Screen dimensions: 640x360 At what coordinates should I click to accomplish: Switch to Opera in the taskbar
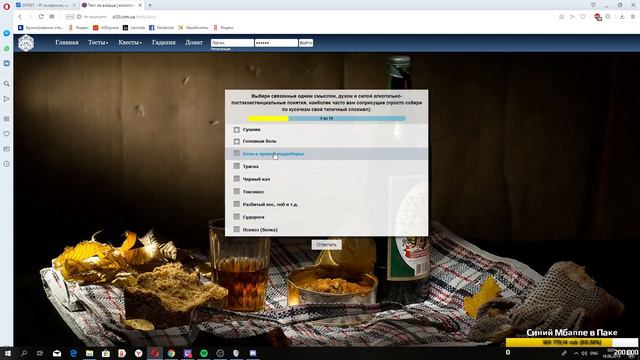click(155, 353)
